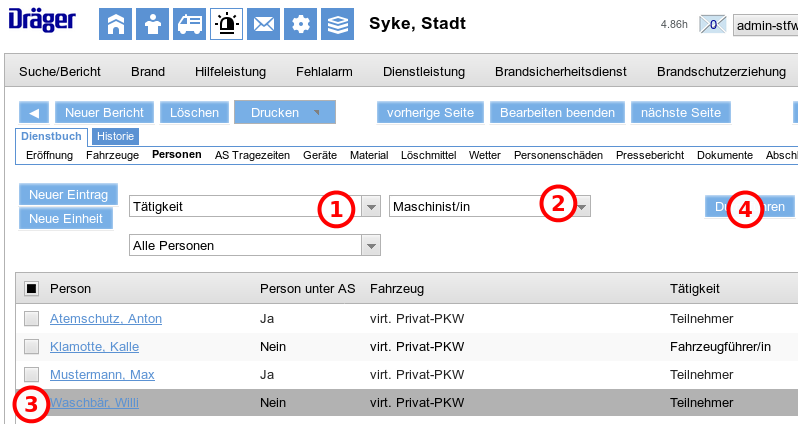The image size is (798, 424).
Task: Click the blue back arrow button
Action: pos(33,113)
